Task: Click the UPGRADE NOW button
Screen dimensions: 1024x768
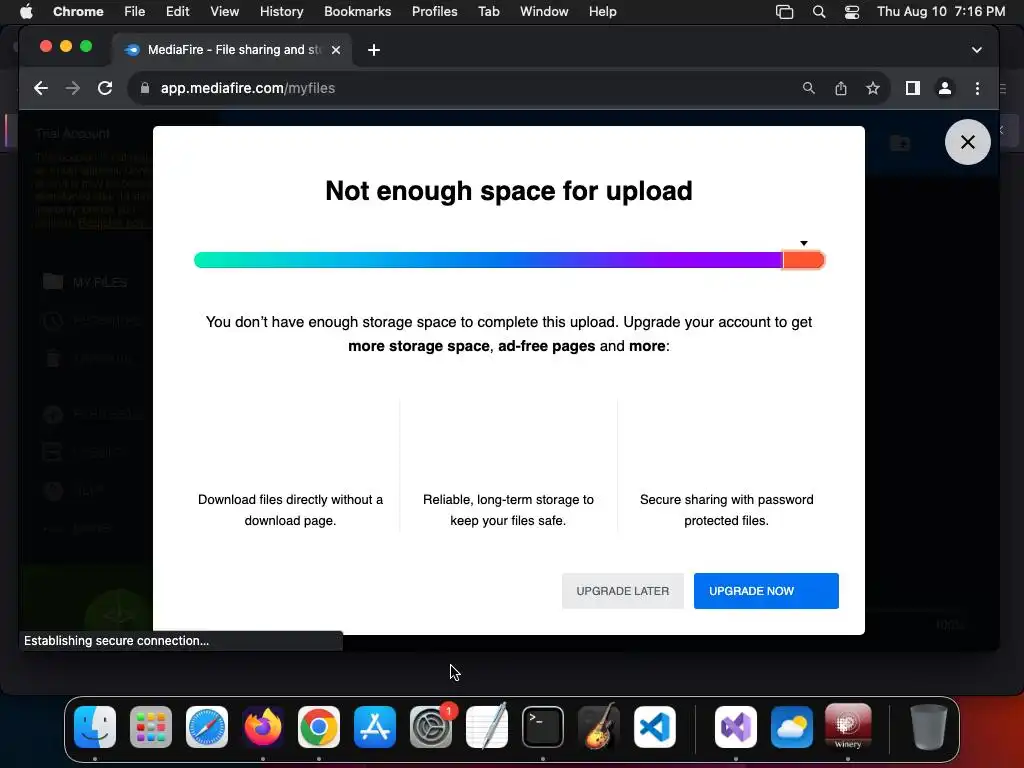Action: [x=766, y=591]
